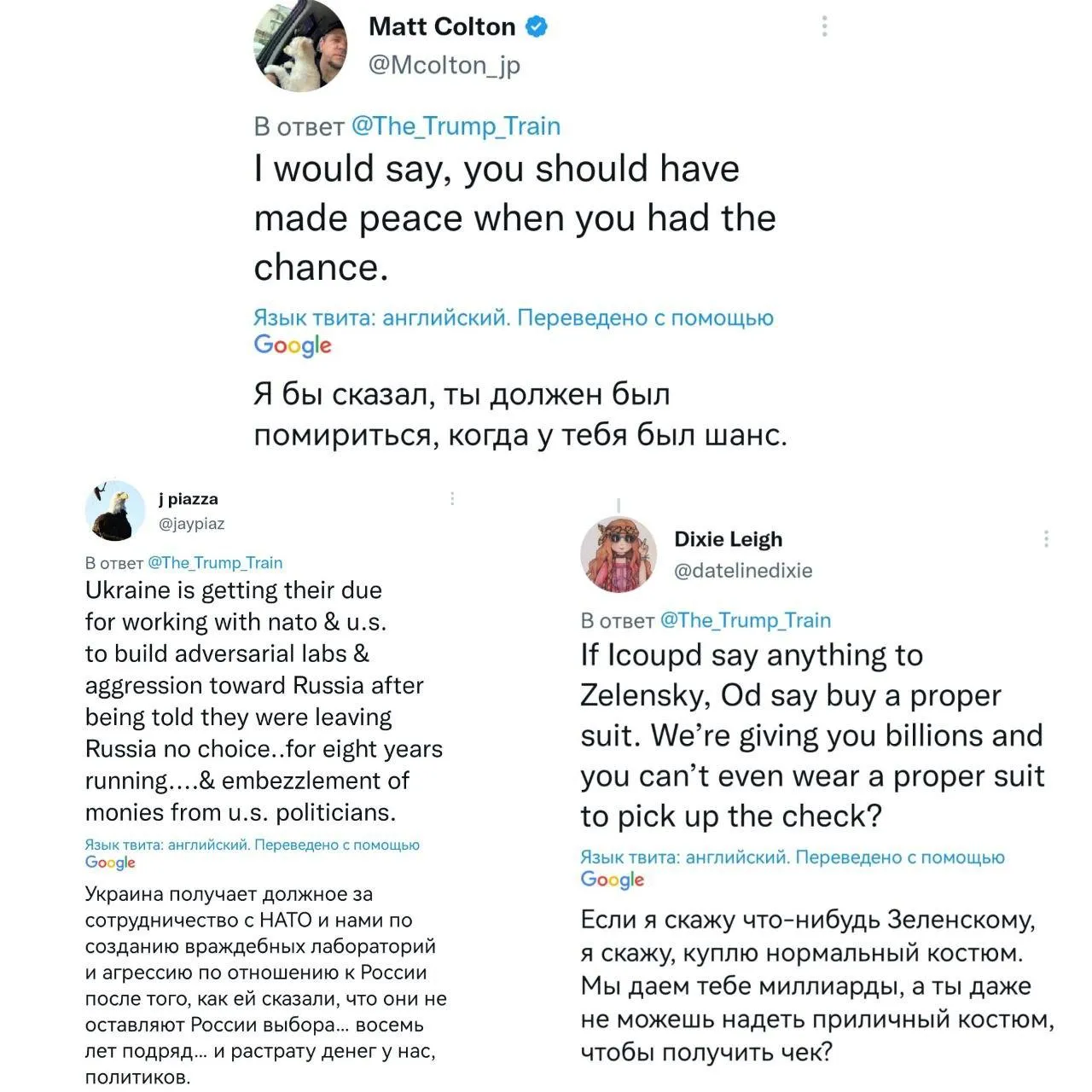The image size is (1092, 1092).
Task: Click translation notice under Matt Colton's tweet
Action: pyautogui.click(x=514, y=318)
